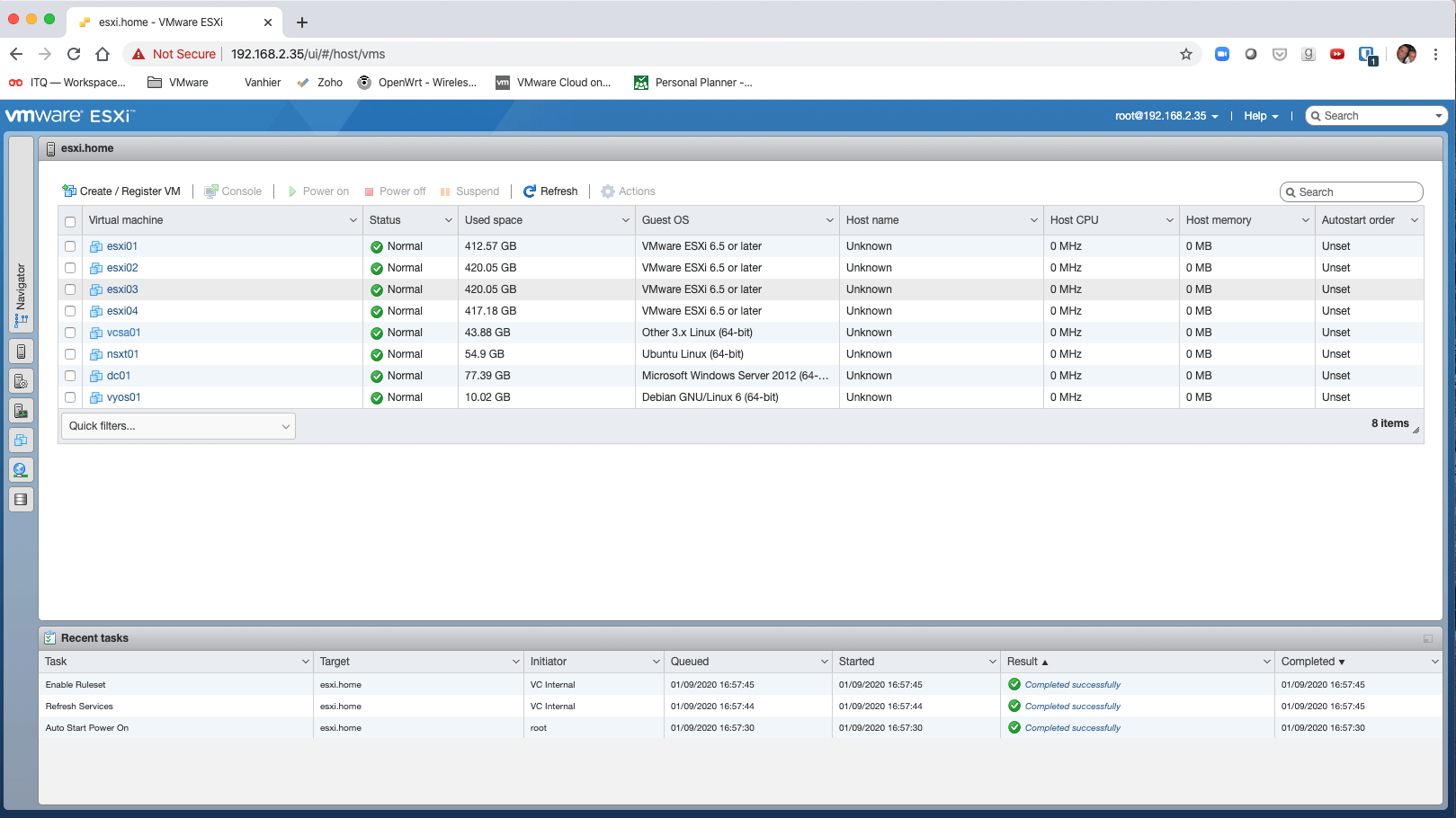Image resolution: width=1456 pixels, height=818 pixels.
Task: Open VM Console from toolbar
Action: pos(233,191)
